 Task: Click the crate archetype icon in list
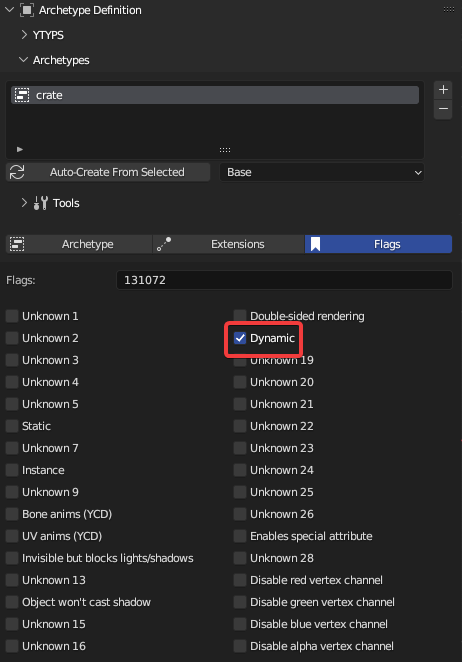22,95
